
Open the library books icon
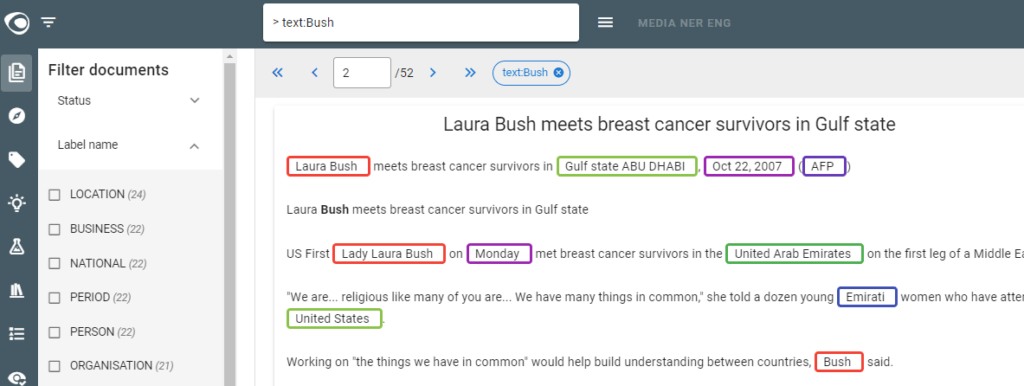coord(17,291)
